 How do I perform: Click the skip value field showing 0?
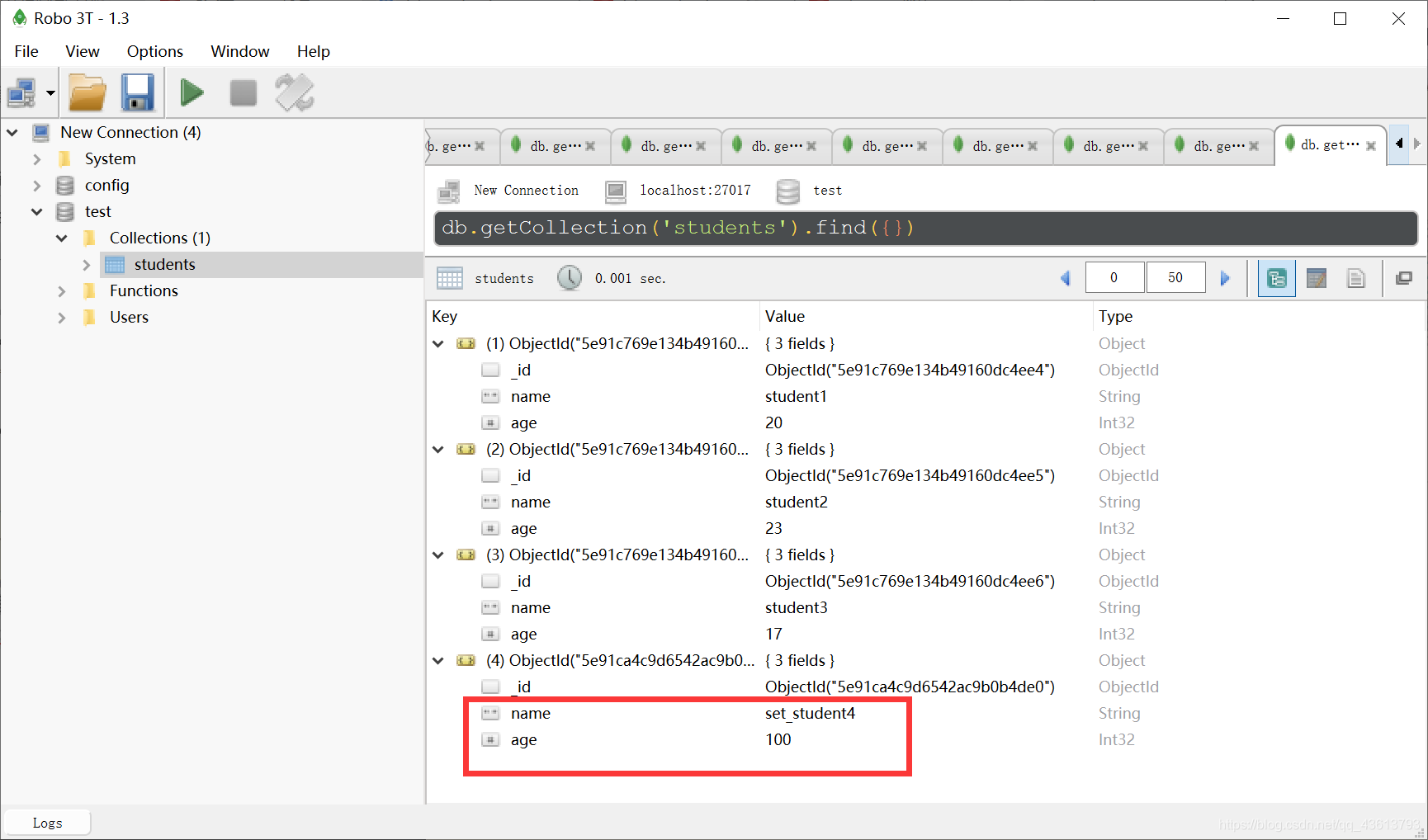[1114, 278]
